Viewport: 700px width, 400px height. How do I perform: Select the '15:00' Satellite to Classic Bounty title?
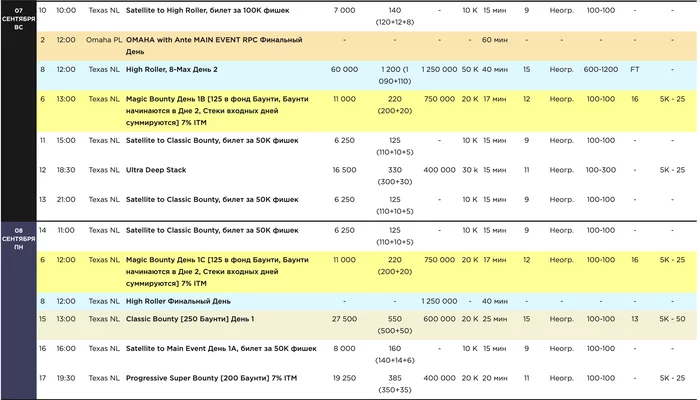tap(212, 141)
